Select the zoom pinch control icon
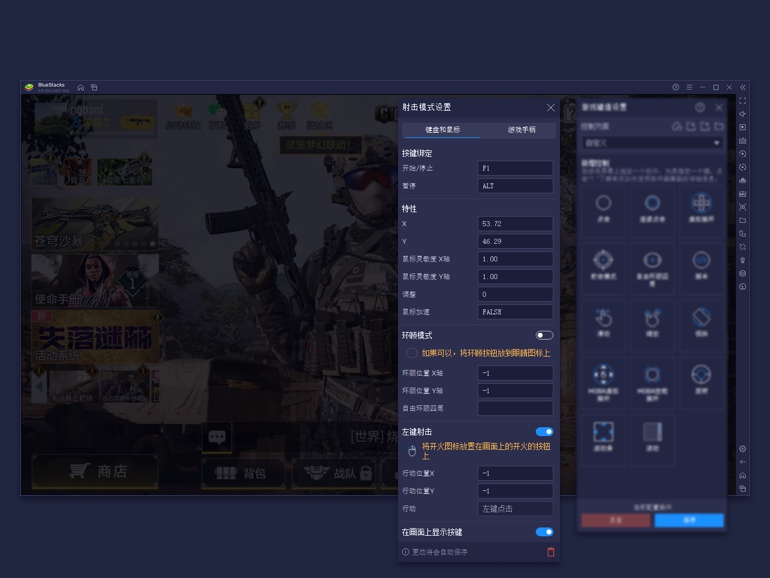770x578 pixels. [652, 318]
